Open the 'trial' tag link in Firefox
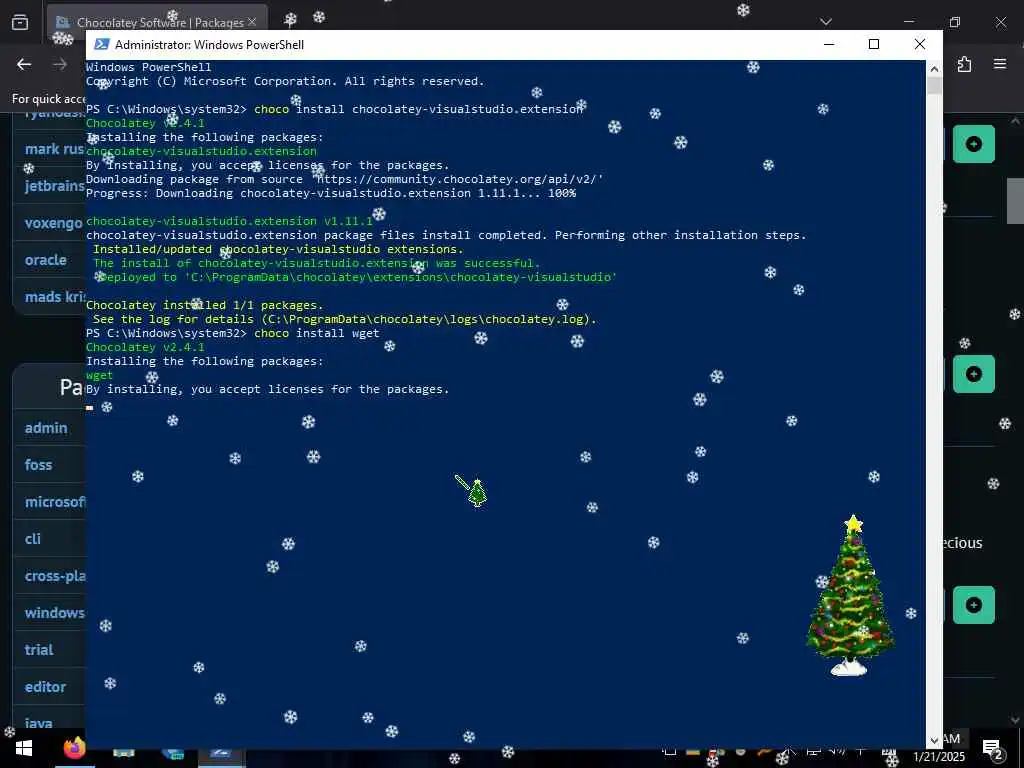1024x768 pixels. (x=39, y=650)
